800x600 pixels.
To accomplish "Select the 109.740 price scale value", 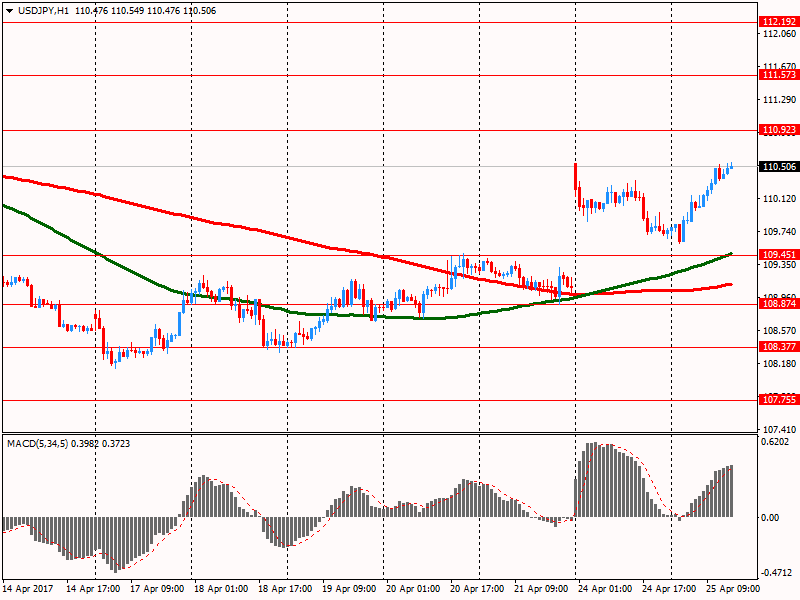I will pos(779,232).
